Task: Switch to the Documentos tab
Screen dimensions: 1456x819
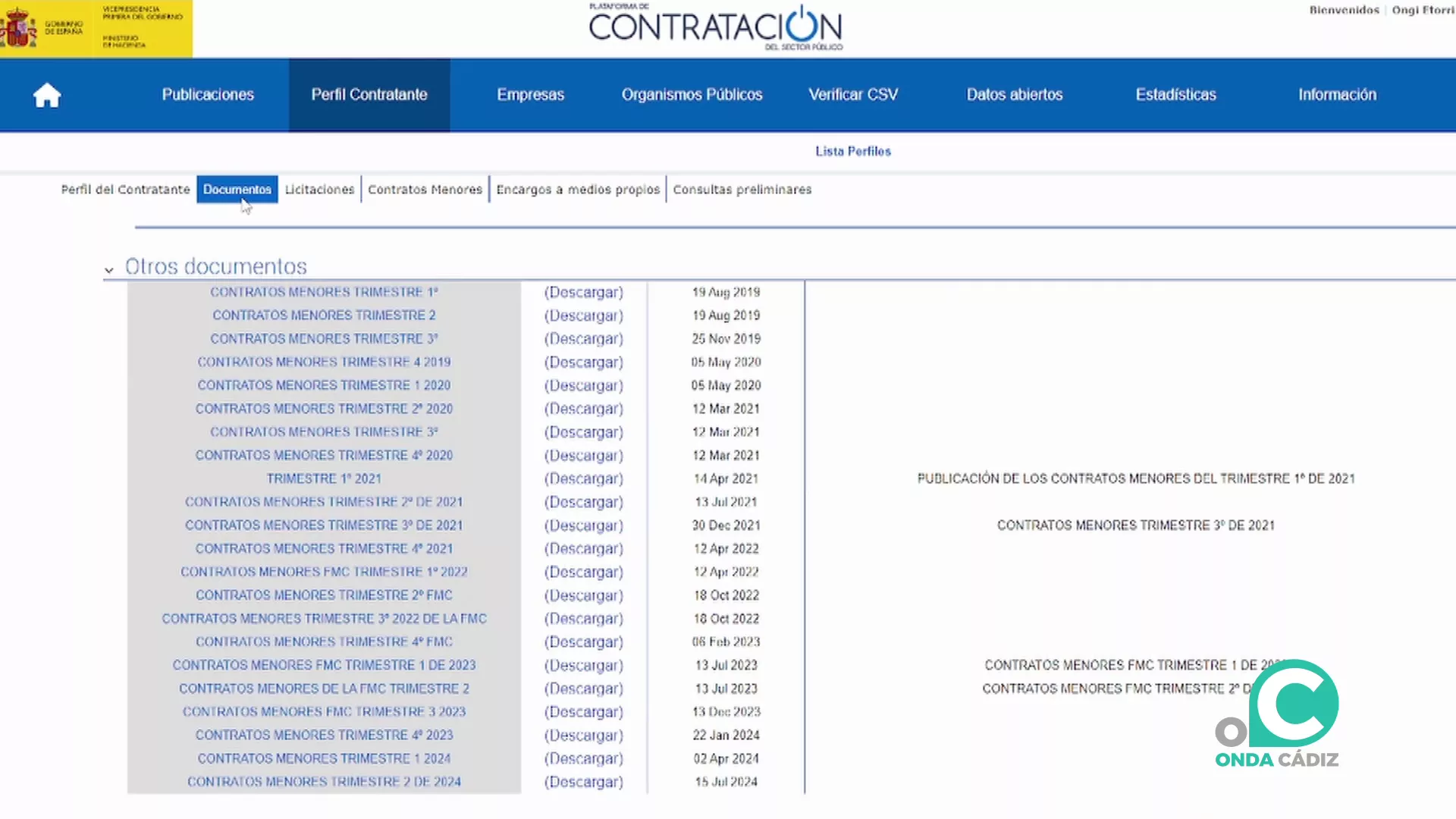Action: tap(237, 190)
